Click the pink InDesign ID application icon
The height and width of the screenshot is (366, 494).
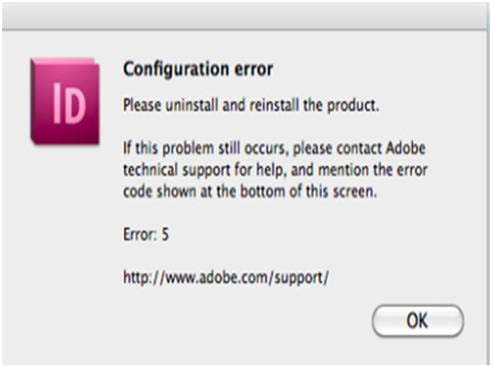click(x=65, y=102)
